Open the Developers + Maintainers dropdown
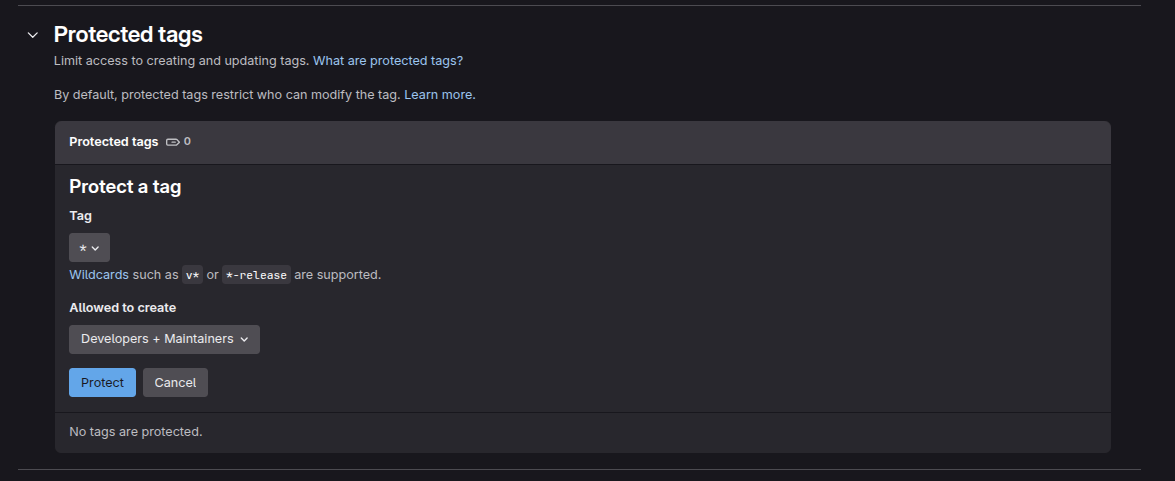1175x481 pixels. pyautogui.click(x=164, y=339)
